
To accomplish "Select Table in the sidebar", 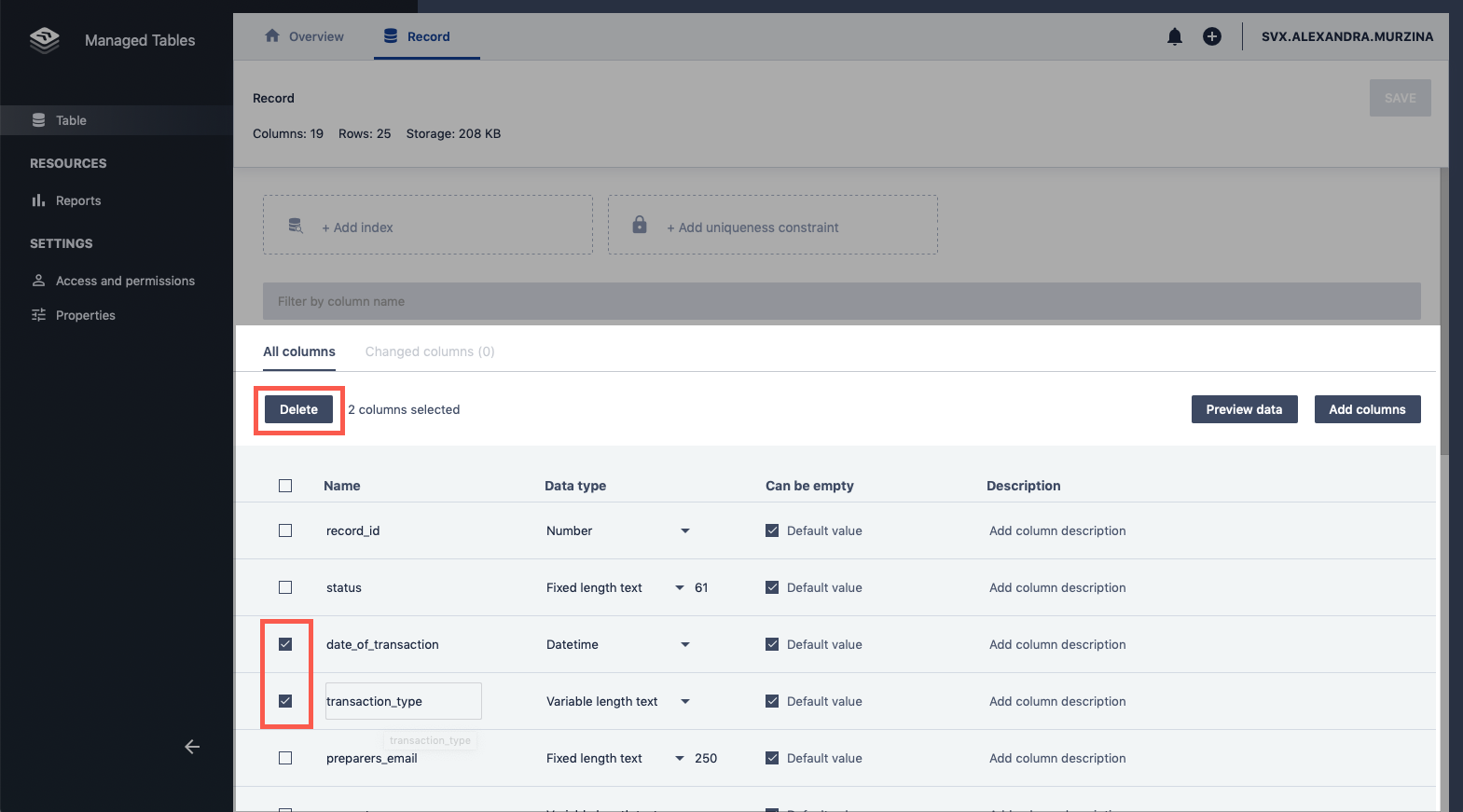I will click(x=71, y=120).
